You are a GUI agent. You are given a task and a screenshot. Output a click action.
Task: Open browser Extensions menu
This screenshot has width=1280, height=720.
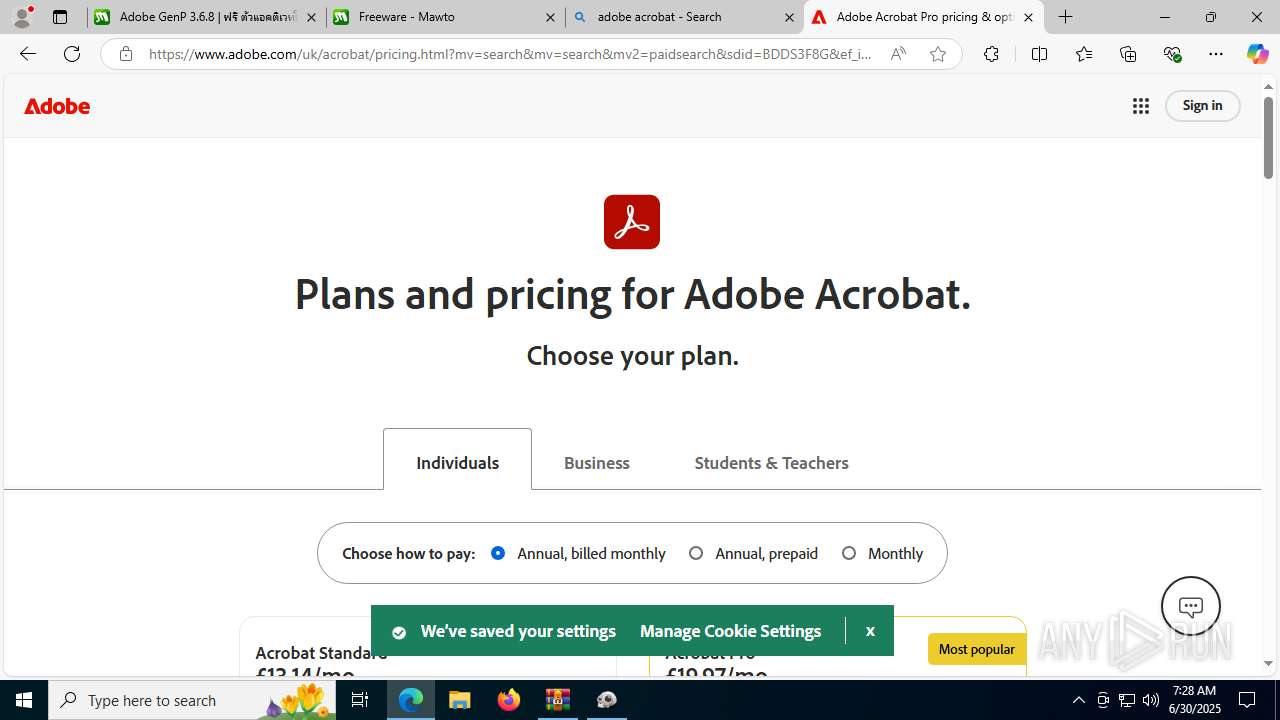pyautogui.click(x=991, y=54)
